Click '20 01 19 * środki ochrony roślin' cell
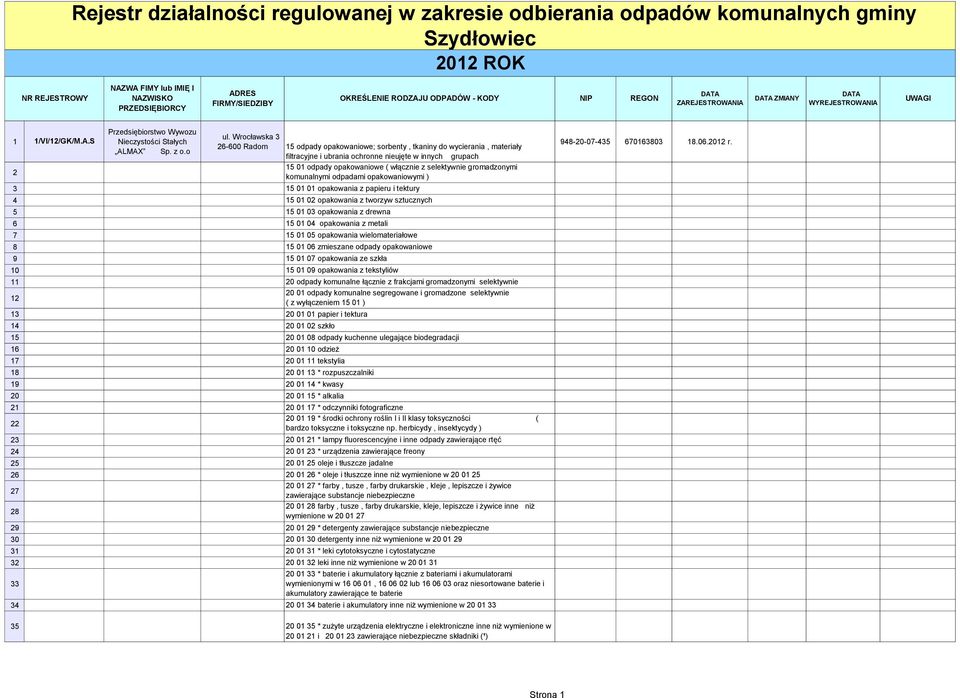The image size is (960, 698). pyautogui.click(x=419, y=423)
